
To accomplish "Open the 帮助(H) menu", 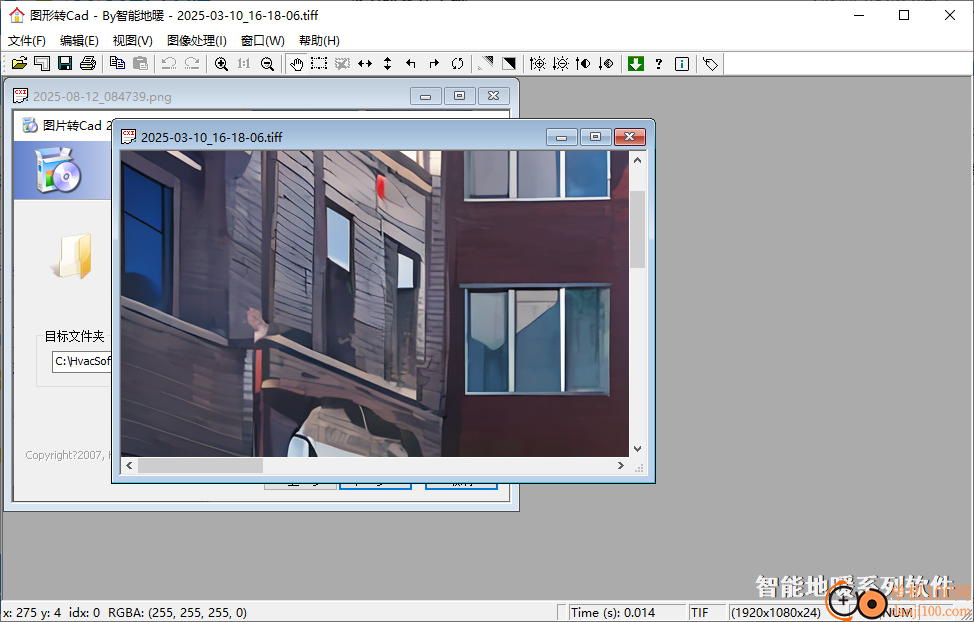I will [319, 40].
